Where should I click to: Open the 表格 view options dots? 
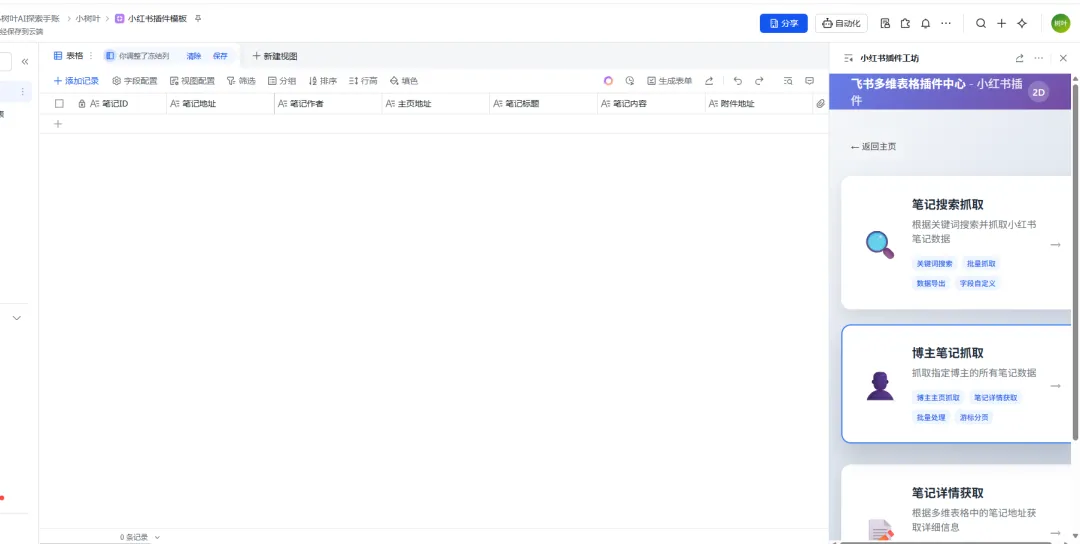[91, 56]
